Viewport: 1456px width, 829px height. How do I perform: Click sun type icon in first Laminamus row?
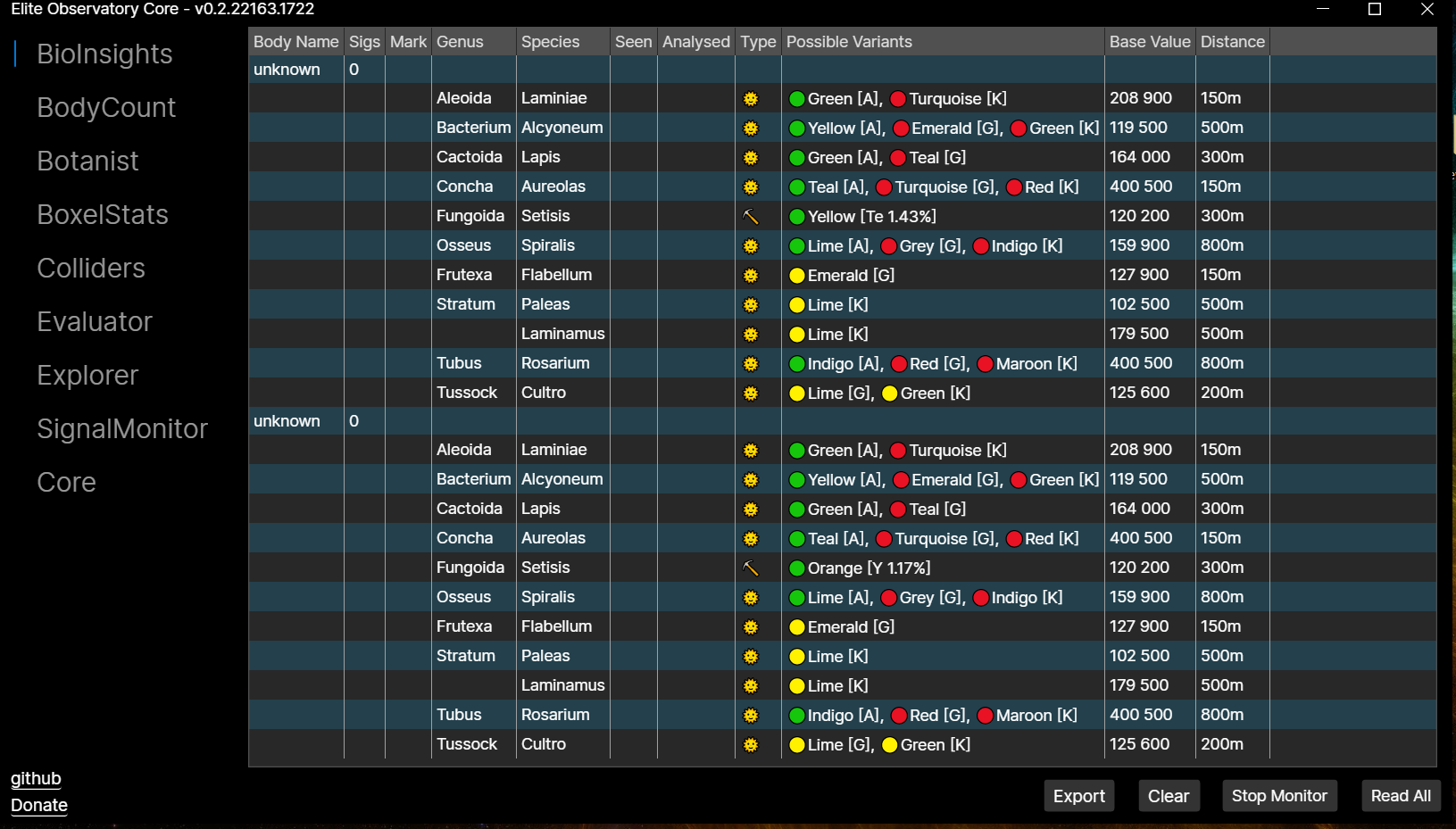click(x=751, y=335)
